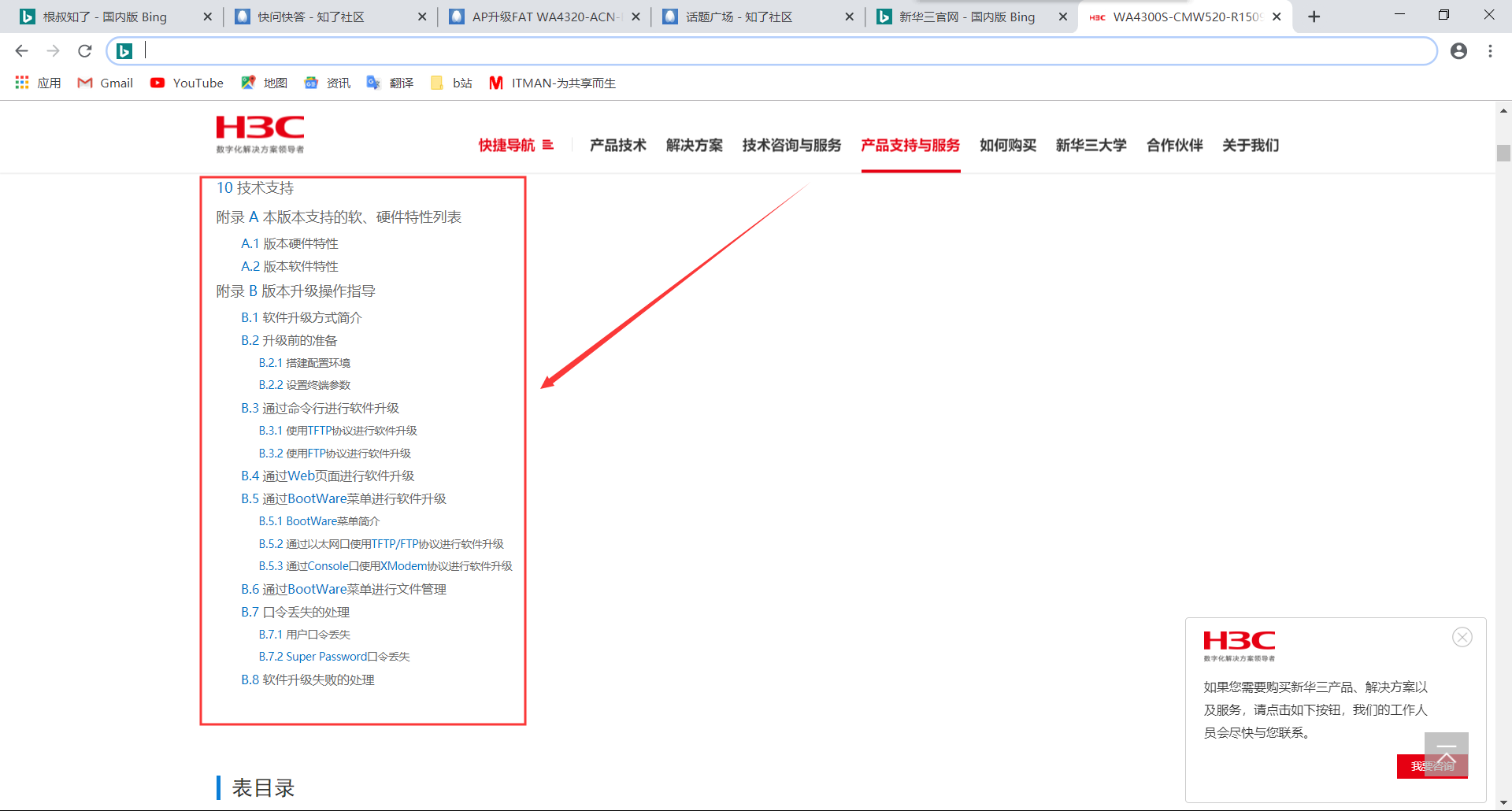Screen dimensions: 1512x811
Task: Open B.2.1 搭建配置环境 link
Action: point(305,363)
